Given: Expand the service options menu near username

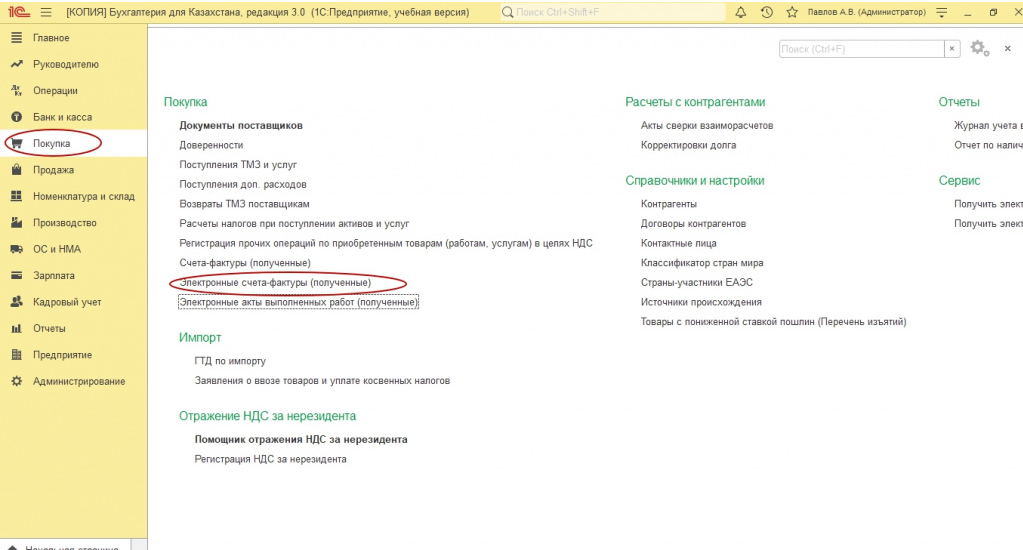Looking at the screenshot, I should pyautogui.click(x=939, y=12).
